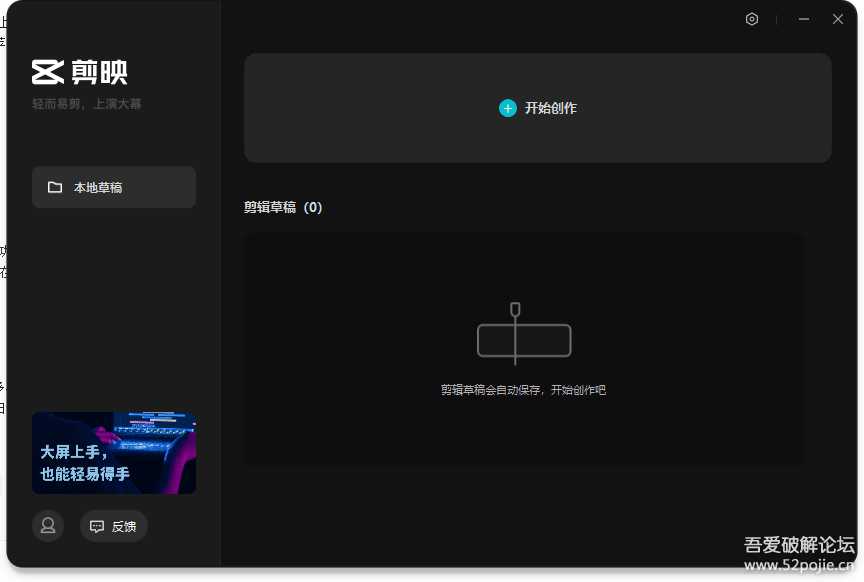This screenshot has height=582, width=864.
Task: Click the 轻而易剪，上演大幕 tagline
Action: [88, 102]
